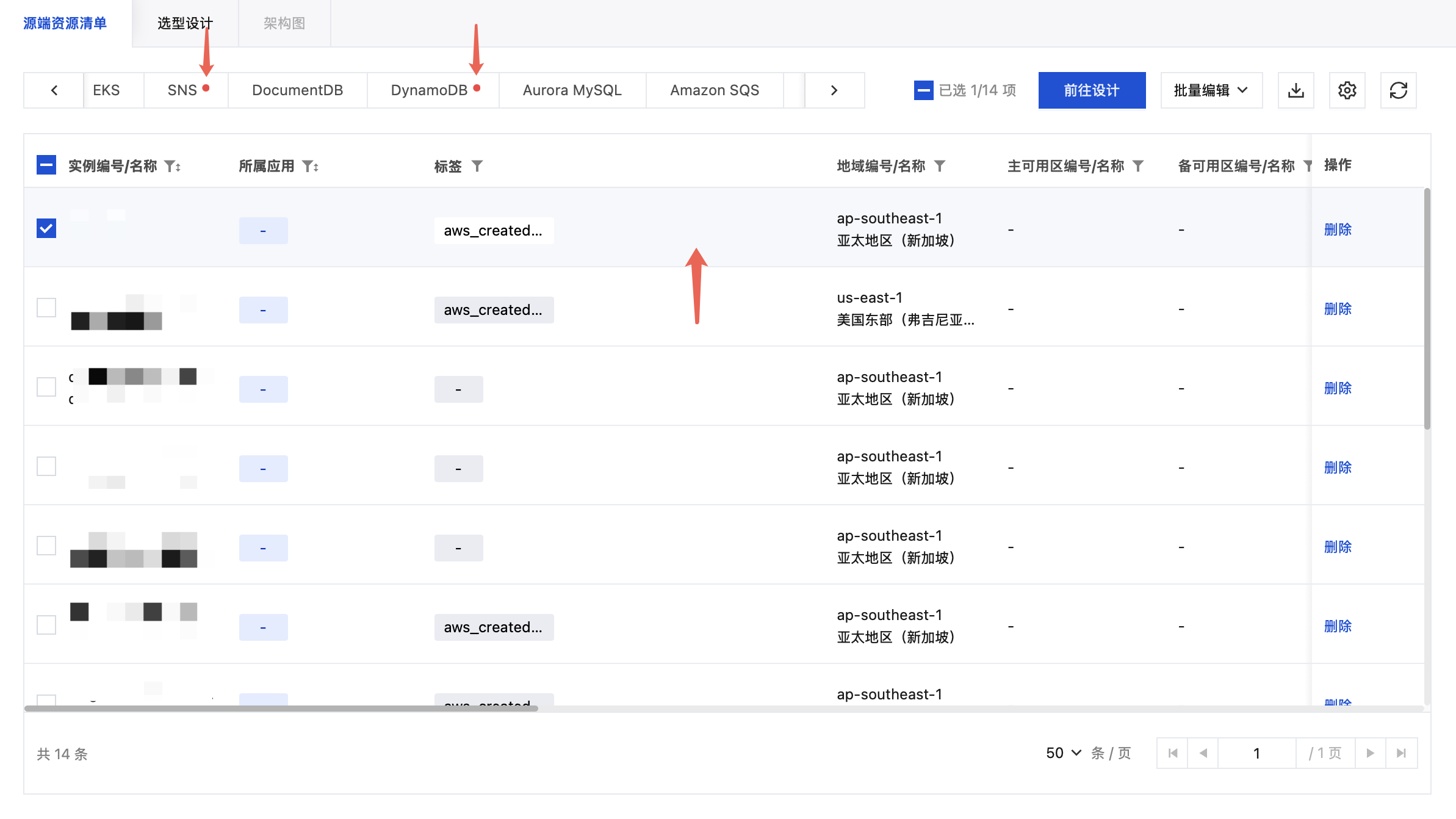Screen dimensions: 1456x819
Task: Click the tag column filter icon
Action: [x=477, y=166]
